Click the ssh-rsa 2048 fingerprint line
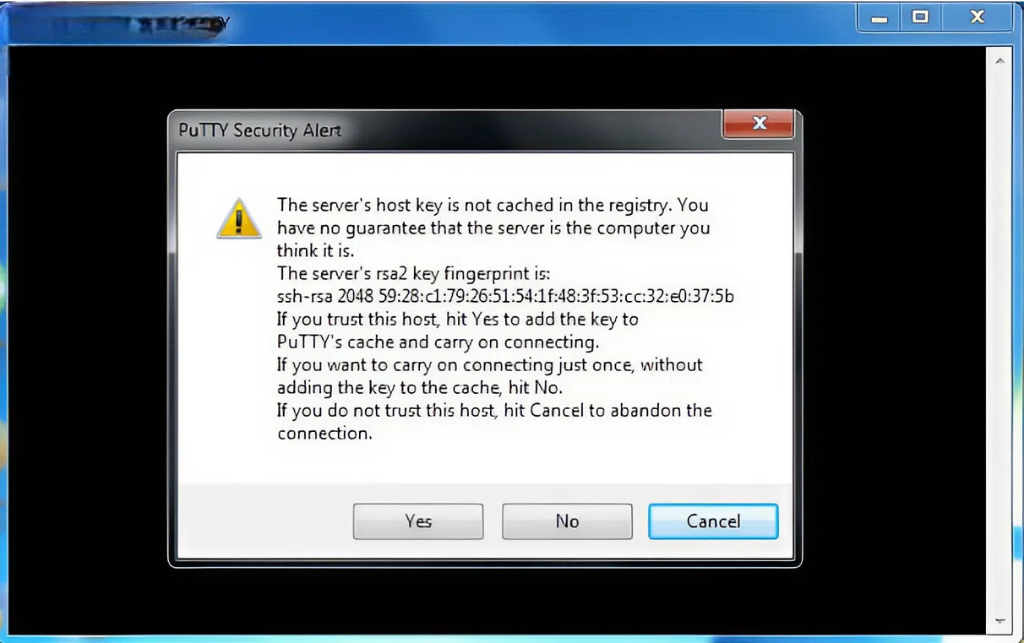Screen dimensions: 1024x643 pos(505,296)
